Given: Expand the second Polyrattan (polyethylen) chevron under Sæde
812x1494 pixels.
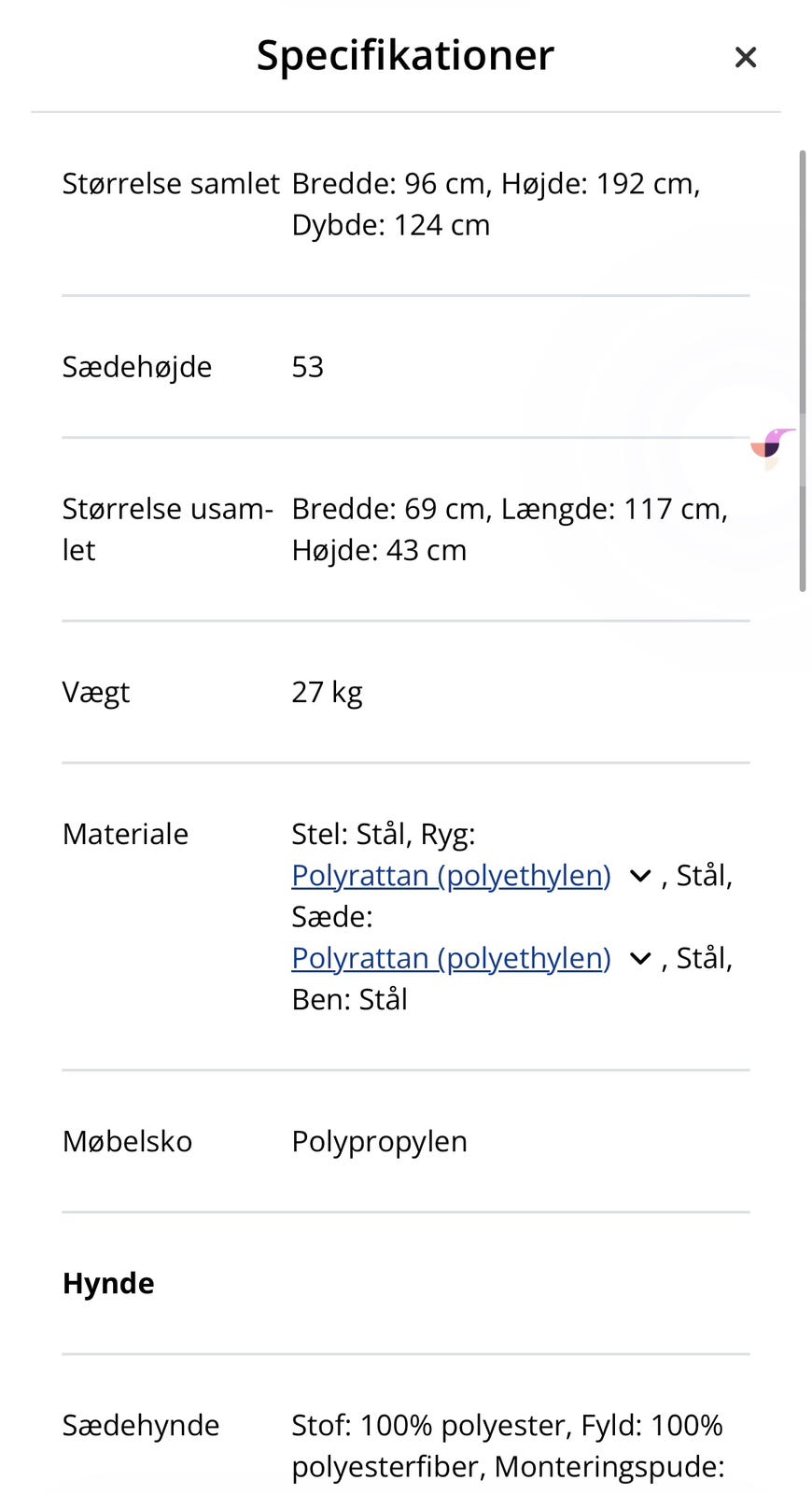Looking at the screenshot, I should click(639, 958).
